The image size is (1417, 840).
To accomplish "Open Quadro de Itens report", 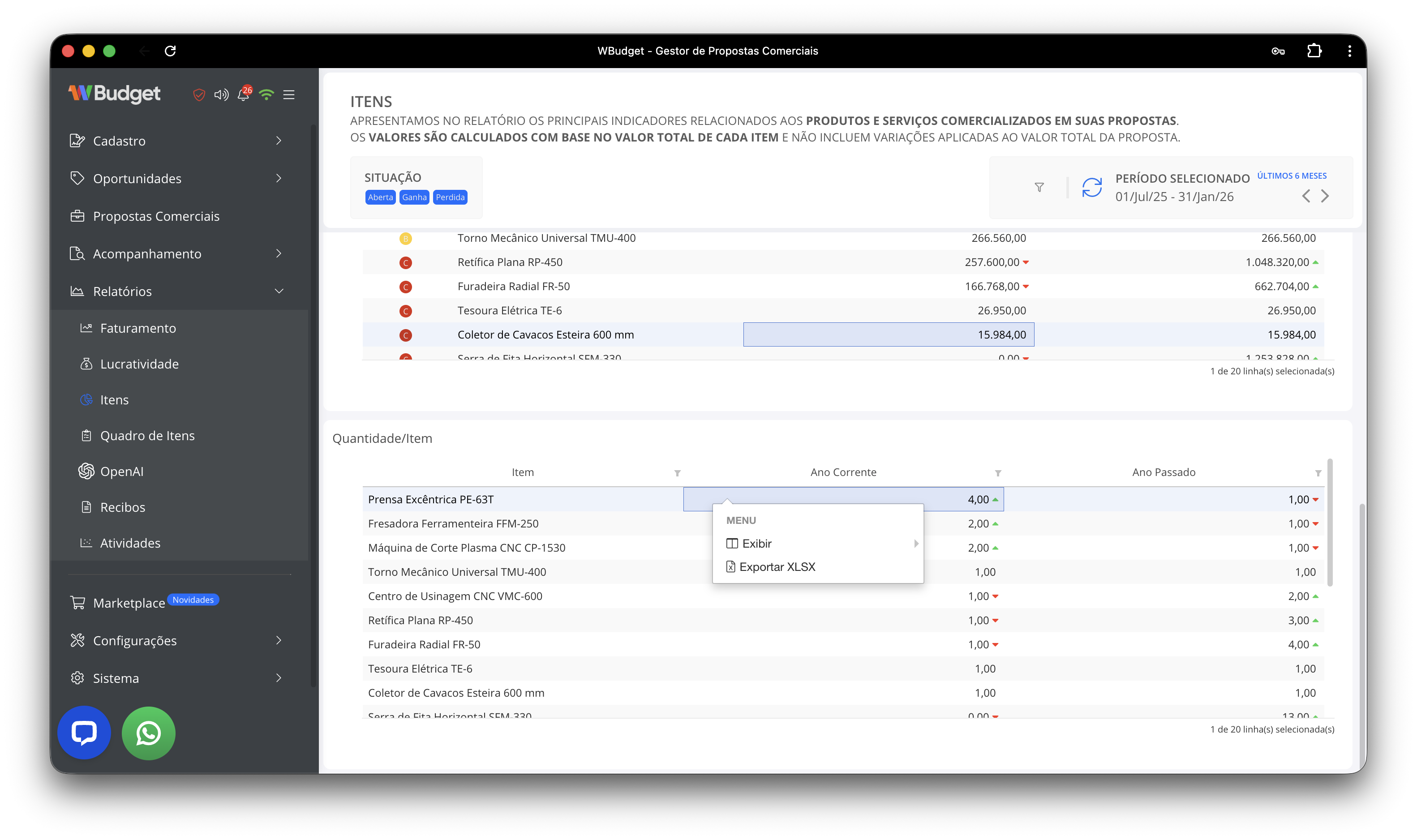I will [147, 436].
